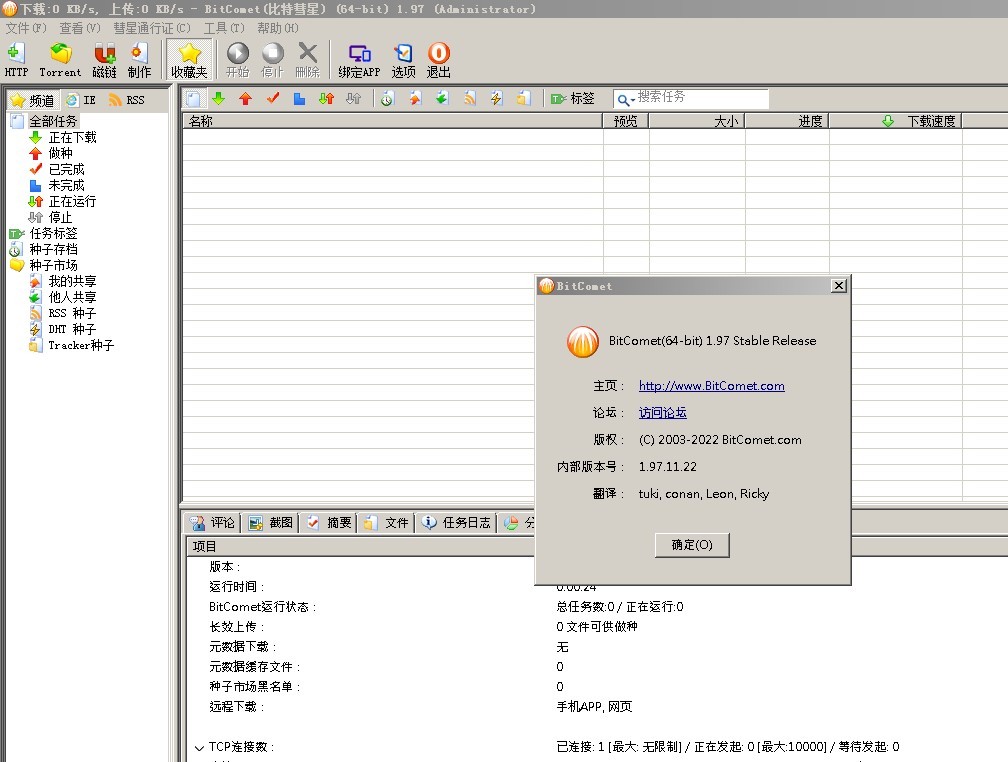This screenshot has width=1008, height=762.
Task: Open a Torrent file from the main toolbar
Action: (x=60, y=60)
